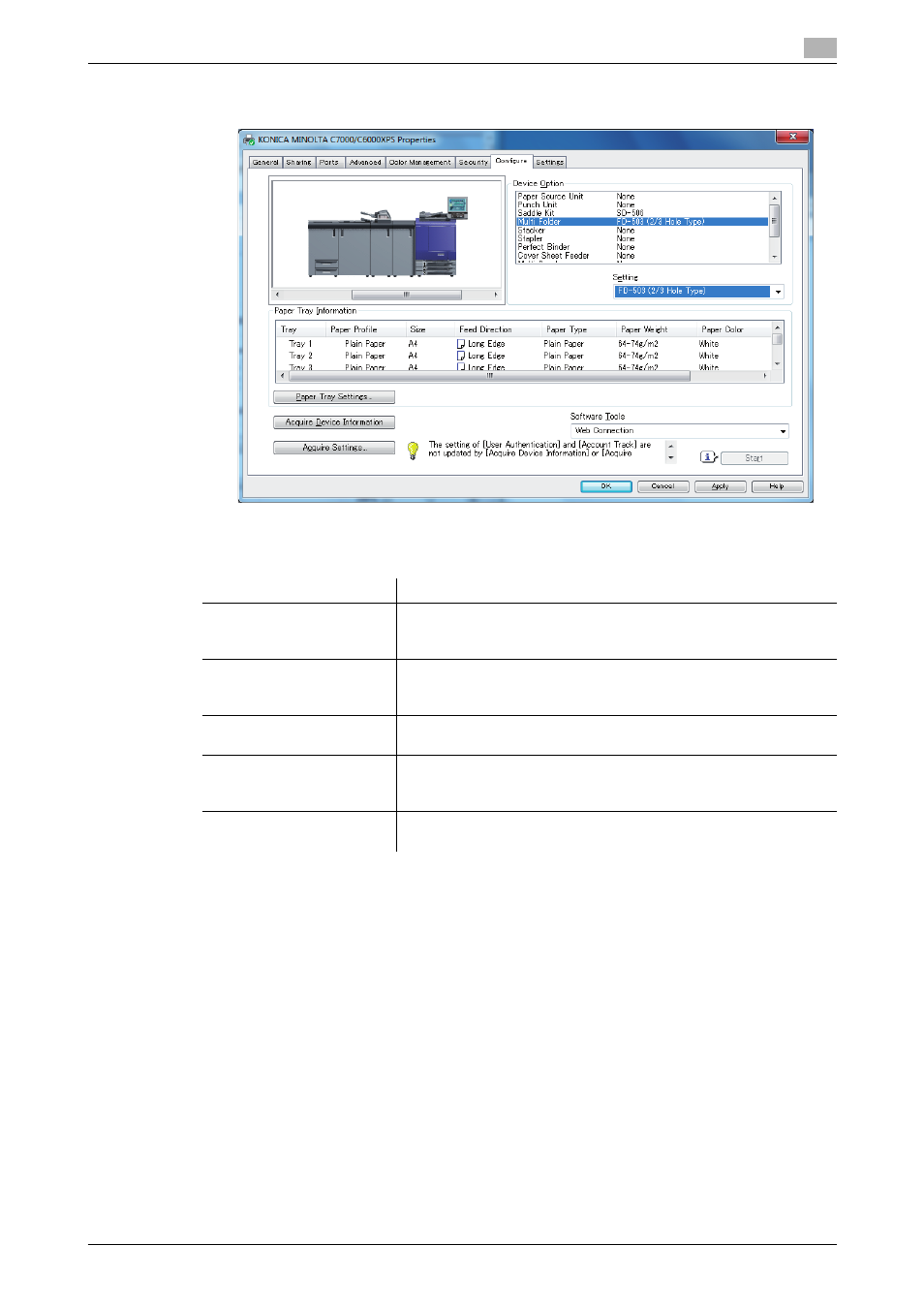The image size is (924, 1308).
Task: Click the Start button
Action: tap(755, 458)
